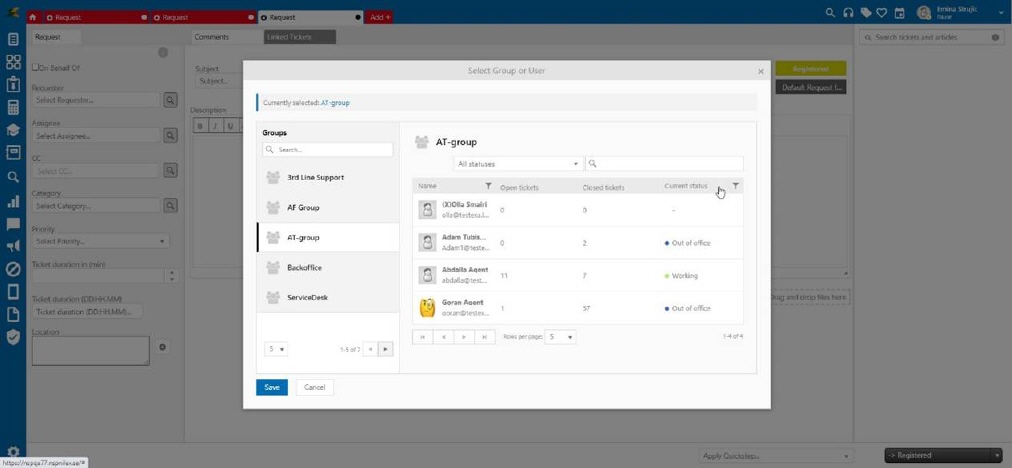The height and width of the screenshot is (468, 1012).
Task: Toggle the On Behalf Of checkbox
Action: [x=36, y=68]
